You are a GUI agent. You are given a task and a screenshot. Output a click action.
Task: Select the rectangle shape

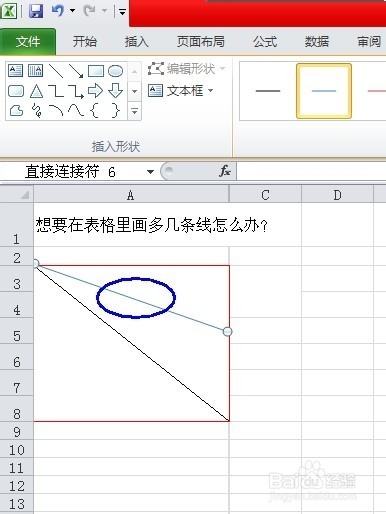pyautogui.click(x=96, y=71)
